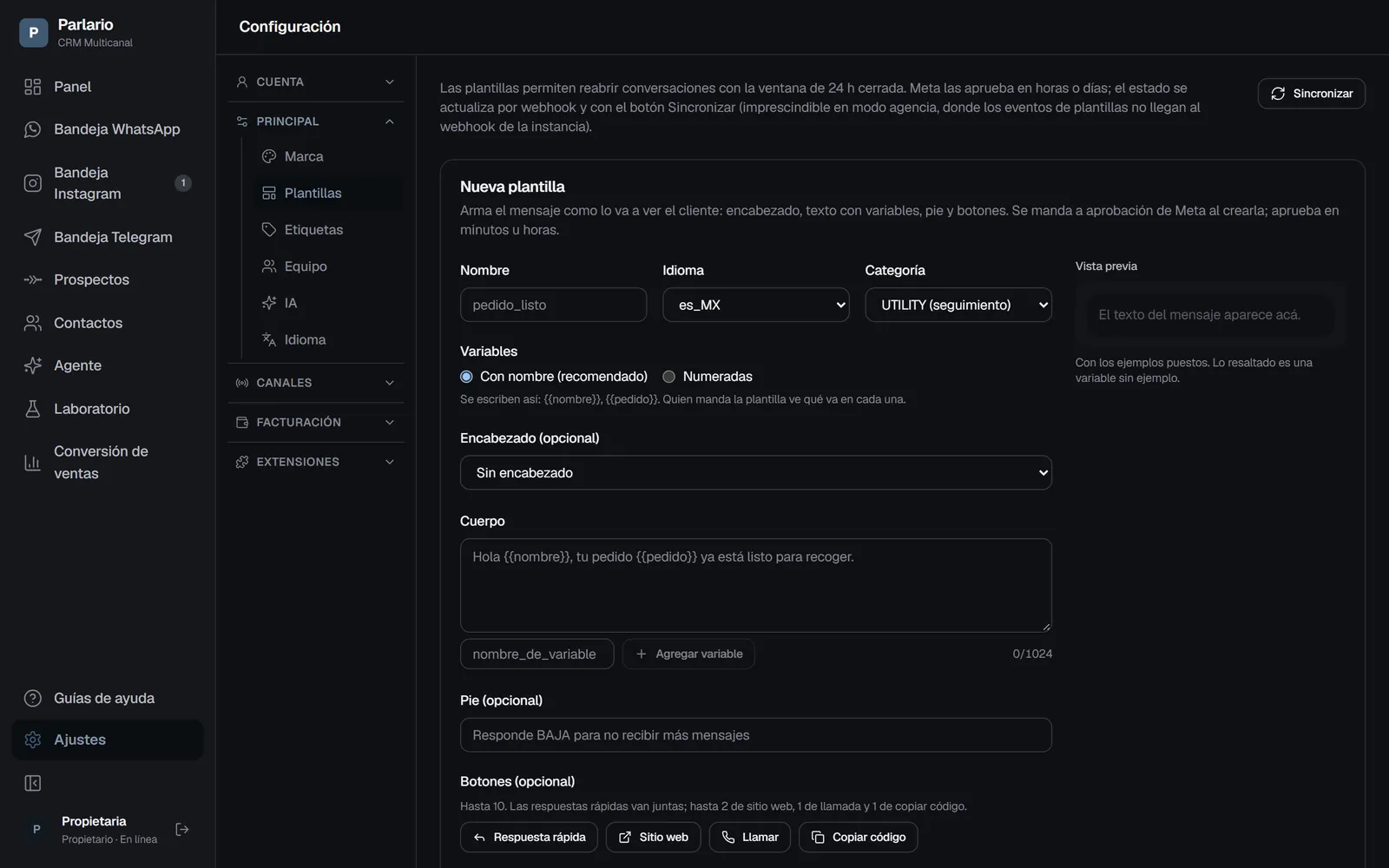Click the Sincronizar button
The height and width of the screenshot is (868, 1389).
pyautogui.click(x=1311, y=94)
